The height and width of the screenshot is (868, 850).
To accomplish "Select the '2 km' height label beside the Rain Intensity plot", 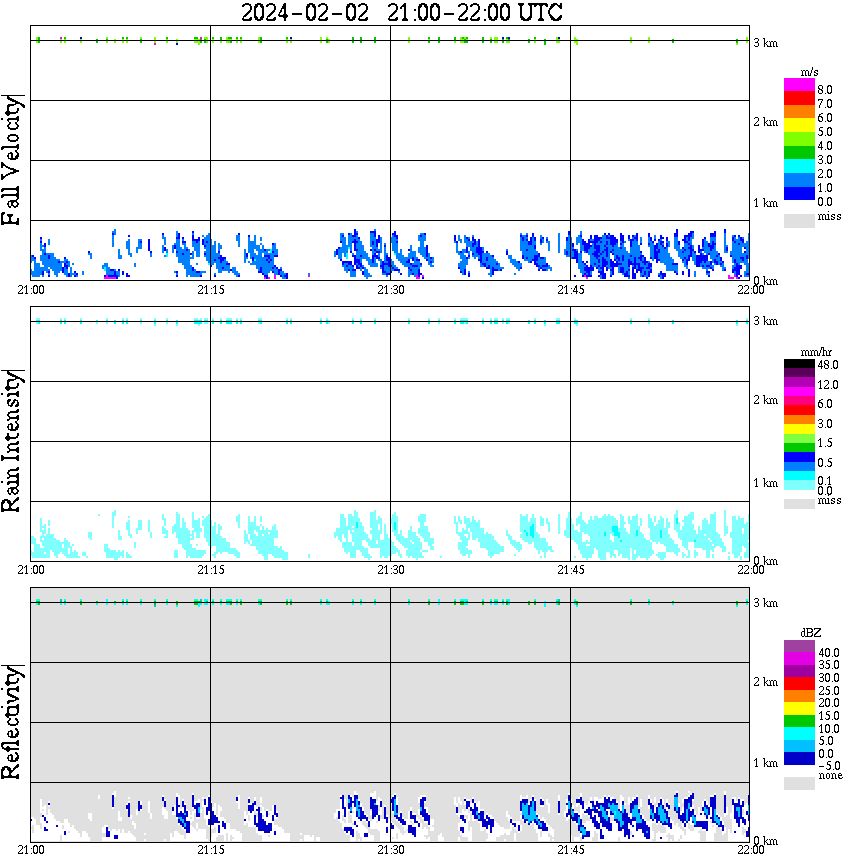I will click(x=766, y=400).
